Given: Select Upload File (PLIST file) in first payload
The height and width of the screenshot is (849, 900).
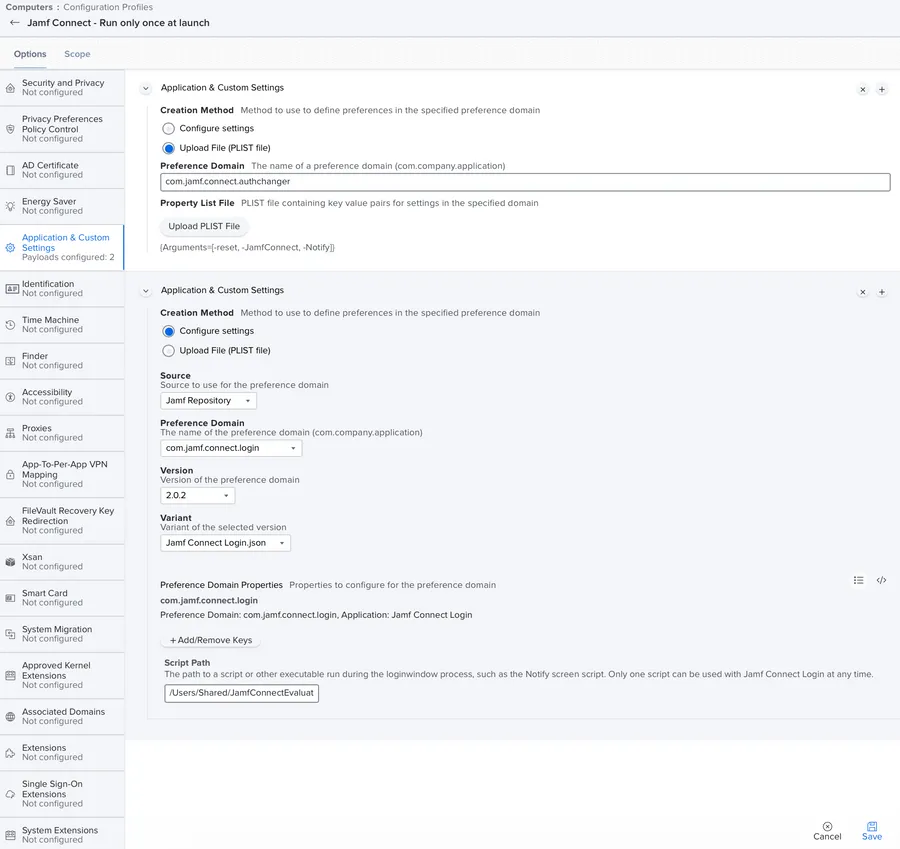Looking at the screenshot, I should point(168,148).
